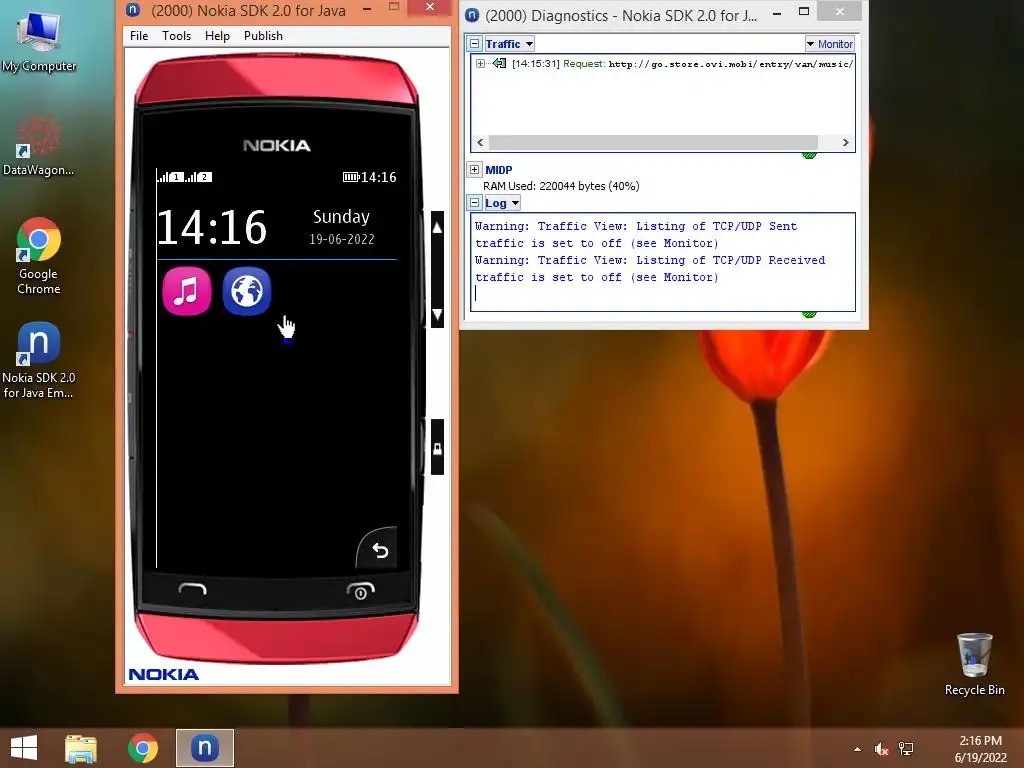The width and height of the screenshot is (1024, 768).
Task: Maximize the Diagnostics window
Action: coord(804,12)
